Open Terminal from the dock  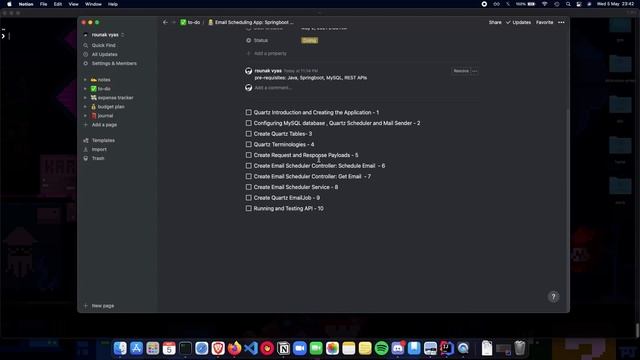tap(185, 348)
